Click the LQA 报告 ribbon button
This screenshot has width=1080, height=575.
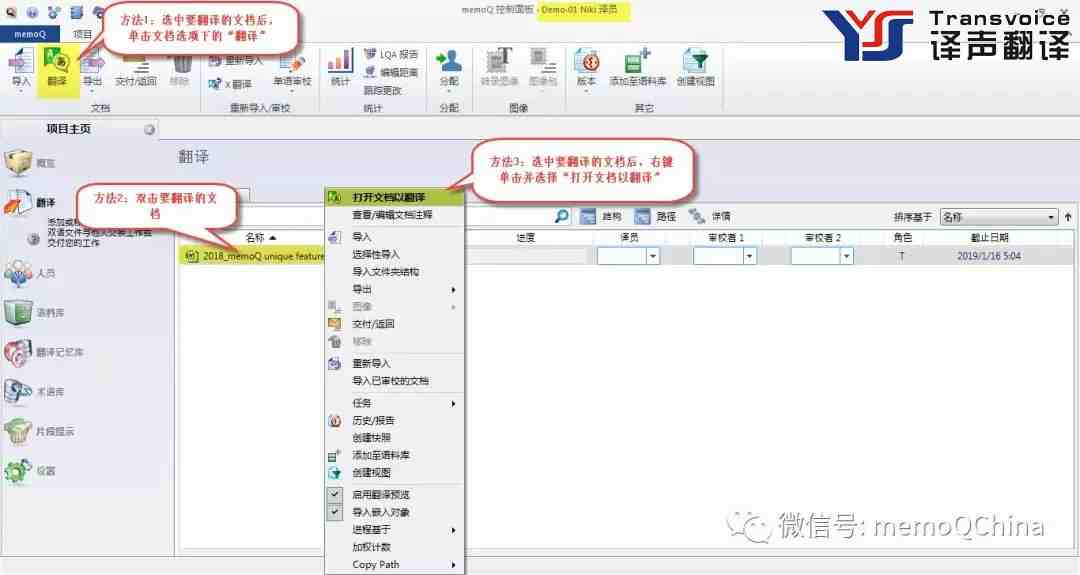click(391, 54)
